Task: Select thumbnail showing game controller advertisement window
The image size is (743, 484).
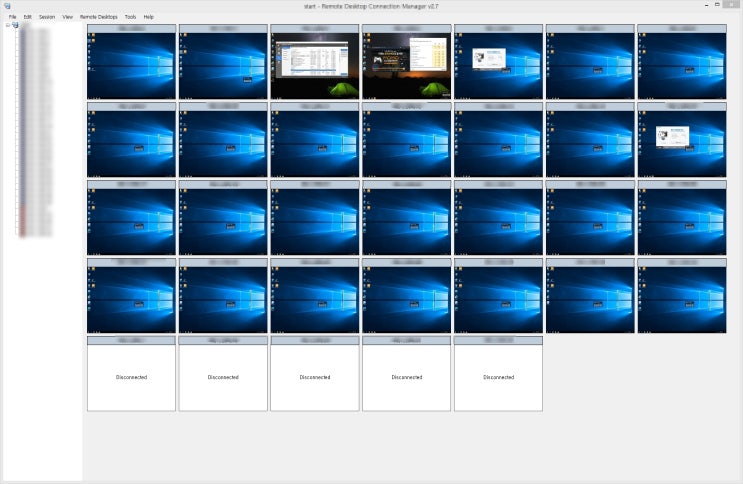Action: [x=407, y=62]
